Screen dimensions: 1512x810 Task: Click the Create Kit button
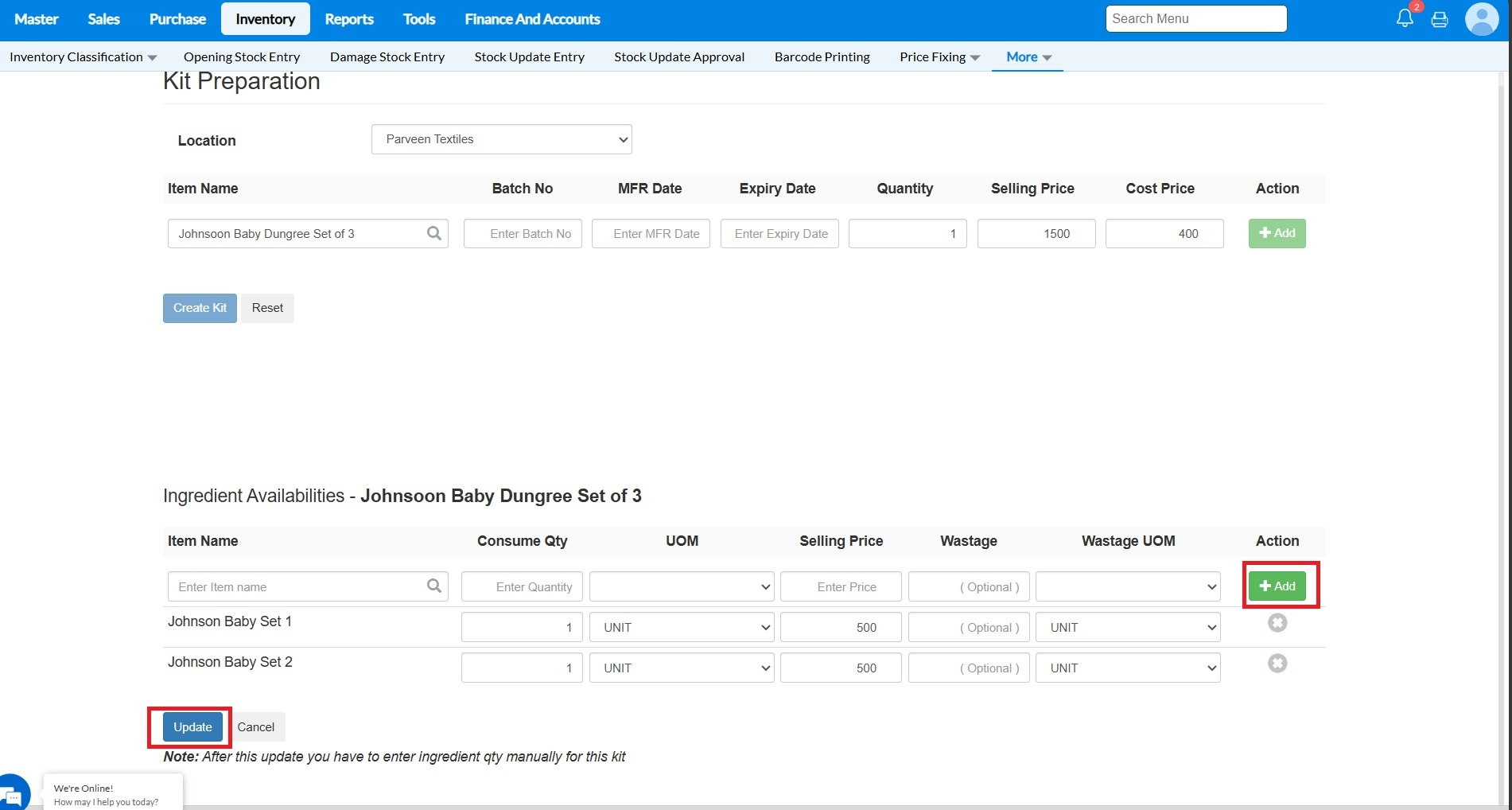pyautogui.click(x=200, y=308)
